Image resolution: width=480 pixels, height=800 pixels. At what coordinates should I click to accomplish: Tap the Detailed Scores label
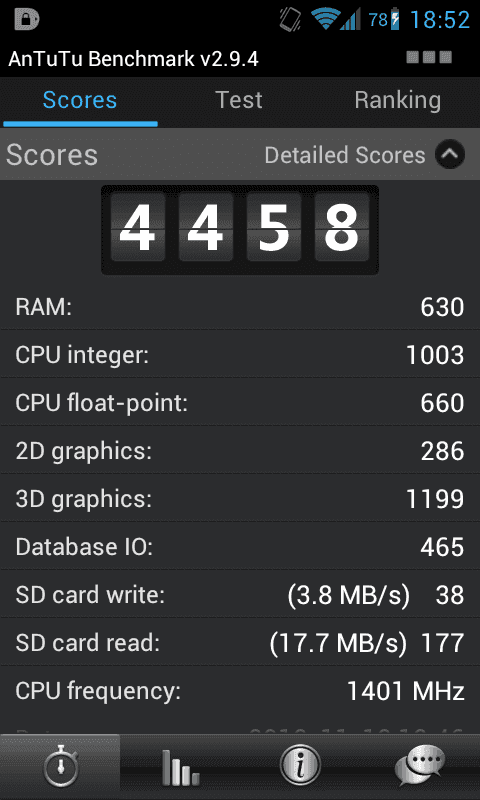coord(345,155)
